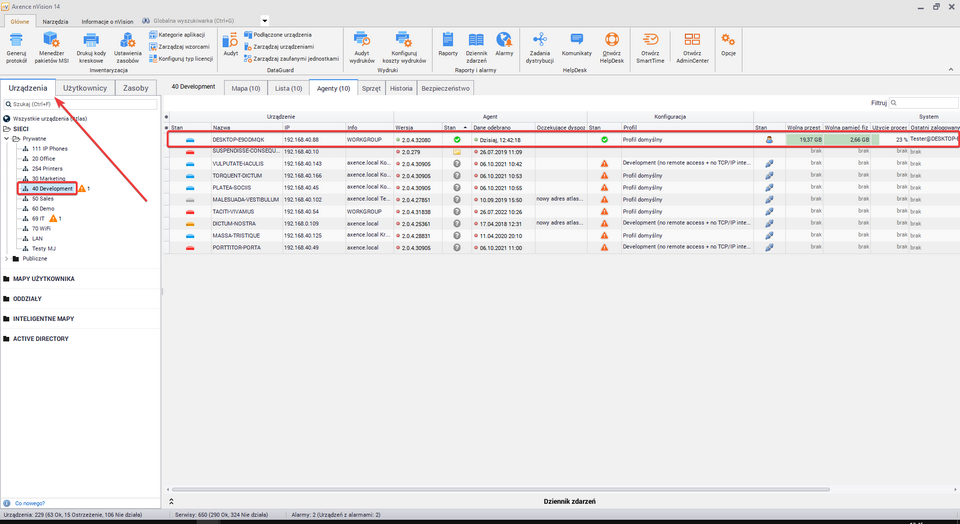The height and width of the screenshot is (524, 960).
Task: Expand the Publiczne folder
Action: point(7,258)
